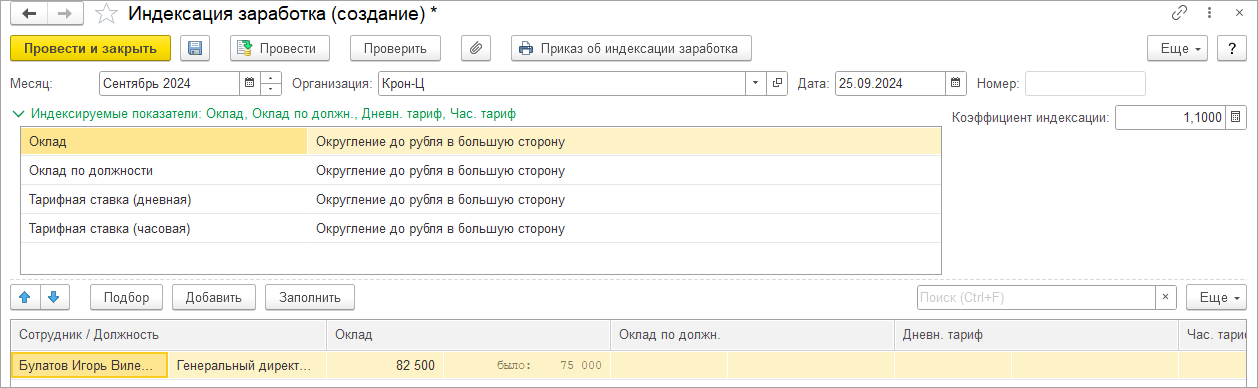1258x388 pixels.
Task: Move employee row down
Action: point(54,297)
